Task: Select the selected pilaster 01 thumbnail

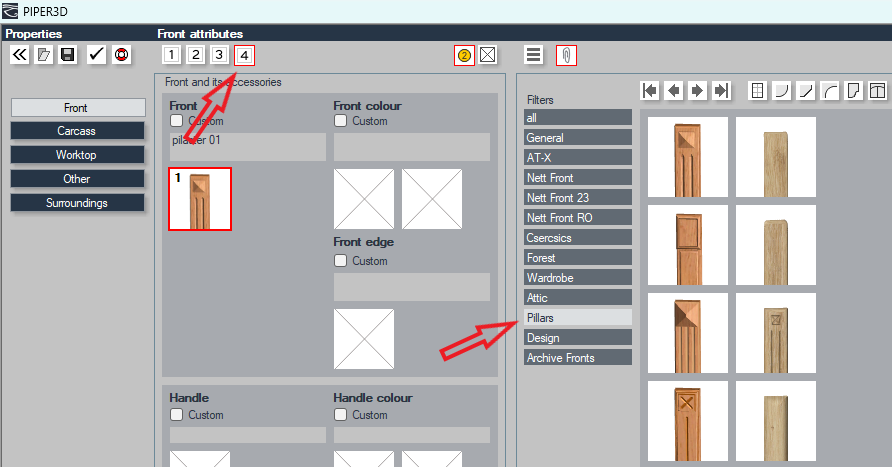Action: tap(200, 199)
